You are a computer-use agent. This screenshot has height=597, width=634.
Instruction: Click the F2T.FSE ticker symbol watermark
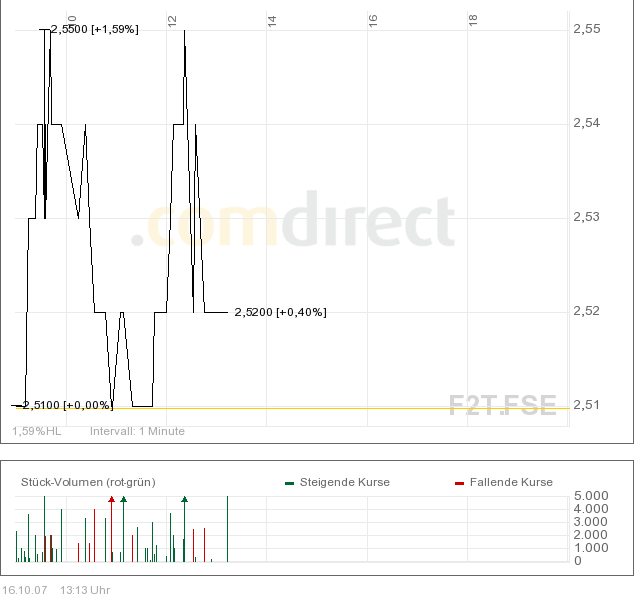(502, 405)
